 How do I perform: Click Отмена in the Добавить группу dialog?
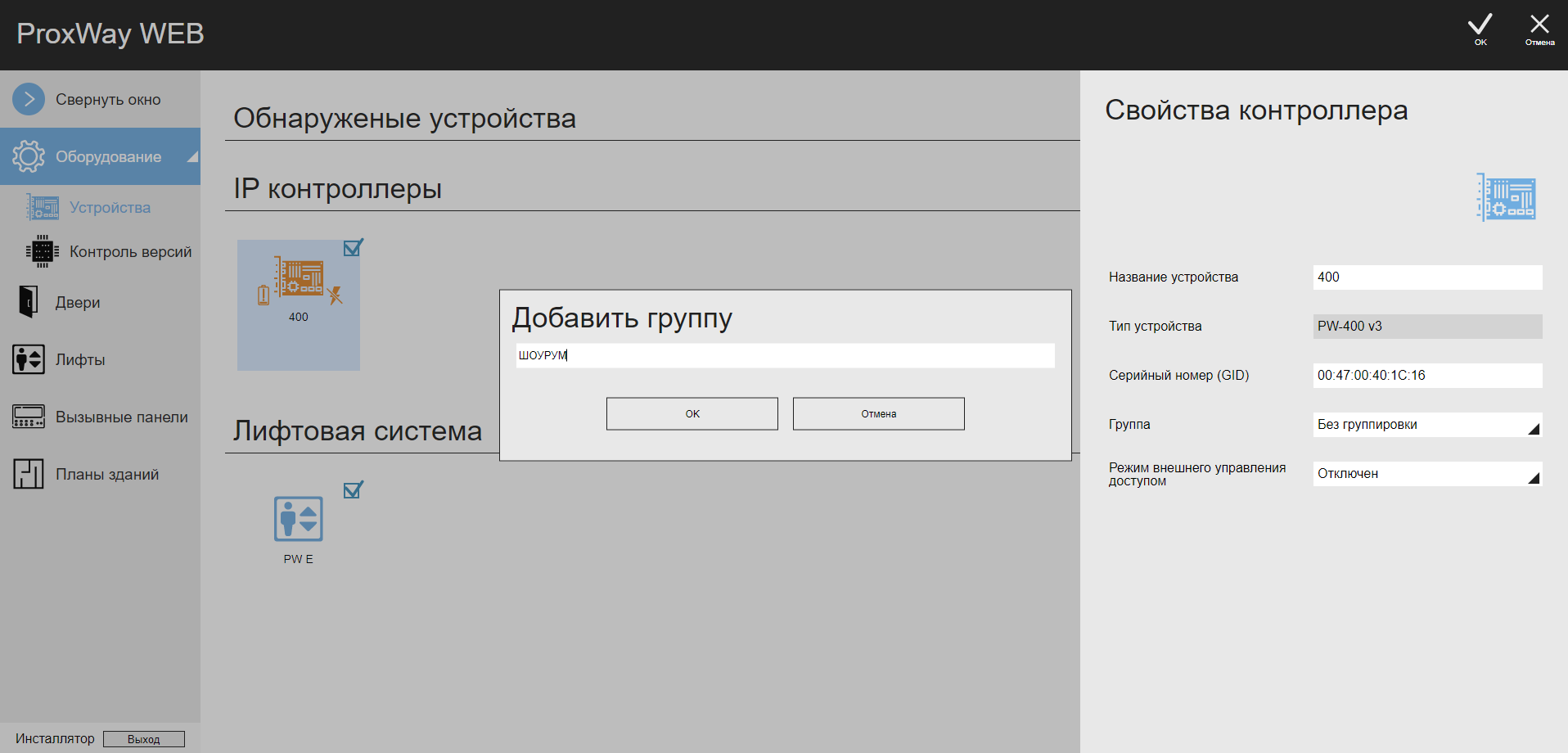click(879, 413)
